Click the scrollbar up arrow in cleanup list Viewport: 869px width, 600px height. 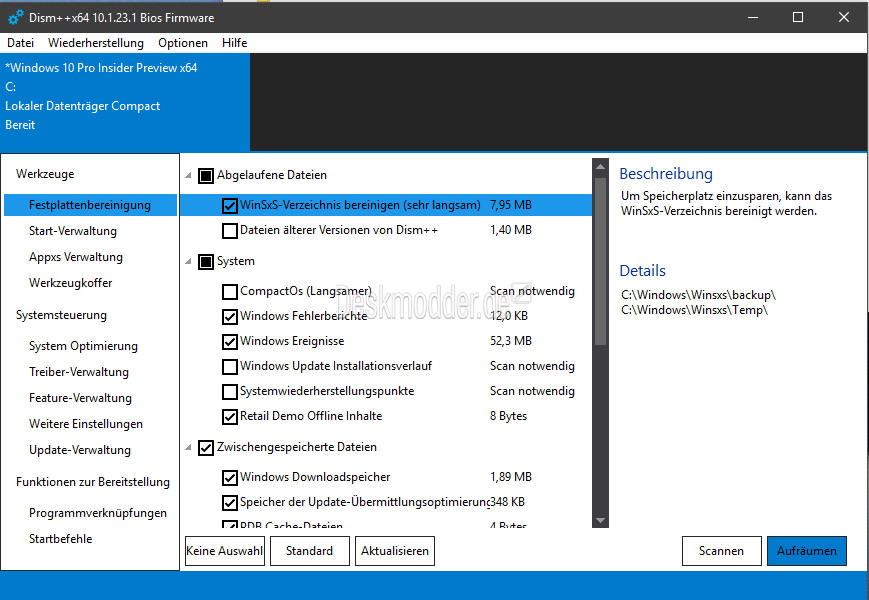pos(600,167)
